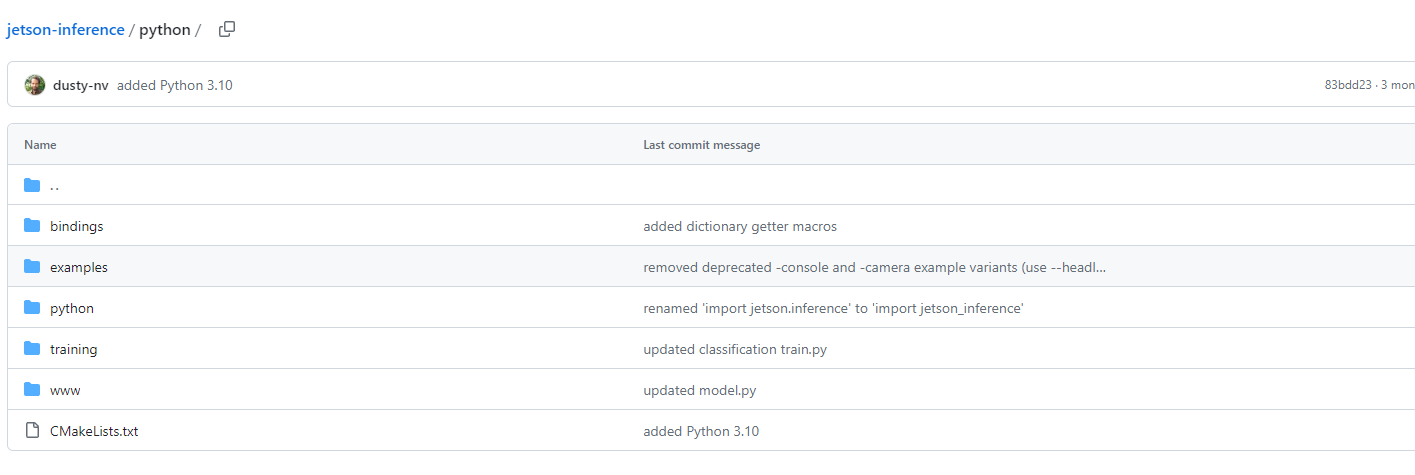Open the examples directory name
The width and height of the screenshot is (1415, 475).
79,268
